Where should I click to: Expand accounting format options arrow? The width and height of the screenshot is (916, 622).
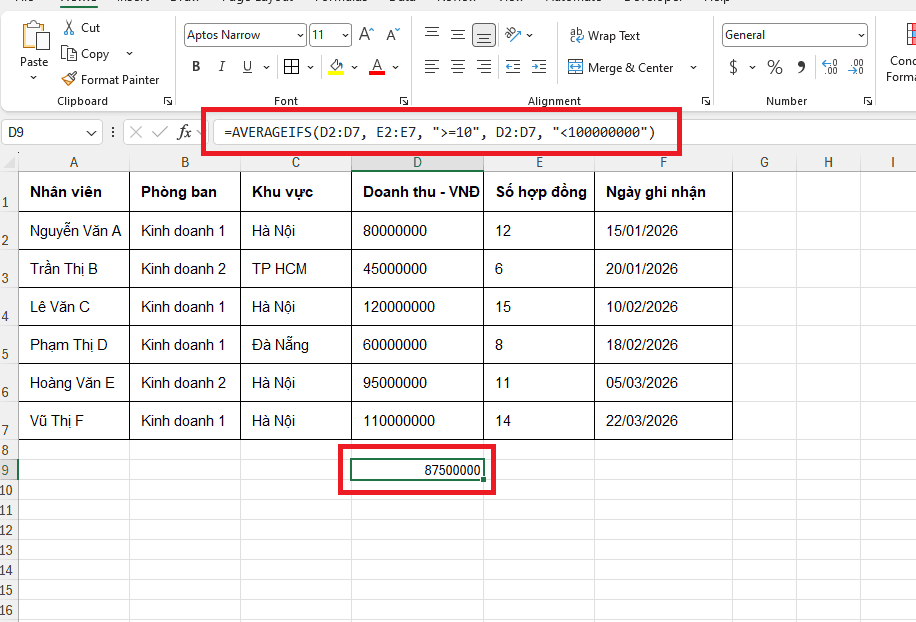click(x=752, y=67)
